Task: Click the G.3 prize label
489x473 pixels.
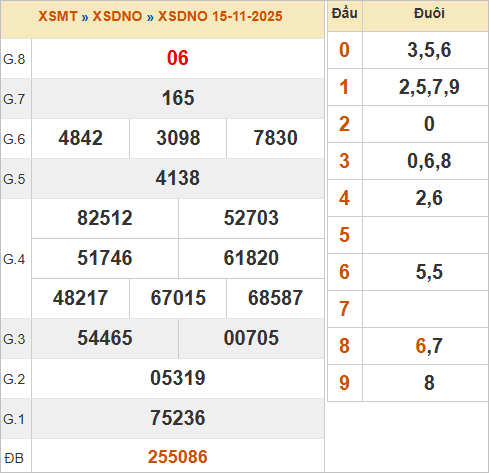Action: click(14, 339)
